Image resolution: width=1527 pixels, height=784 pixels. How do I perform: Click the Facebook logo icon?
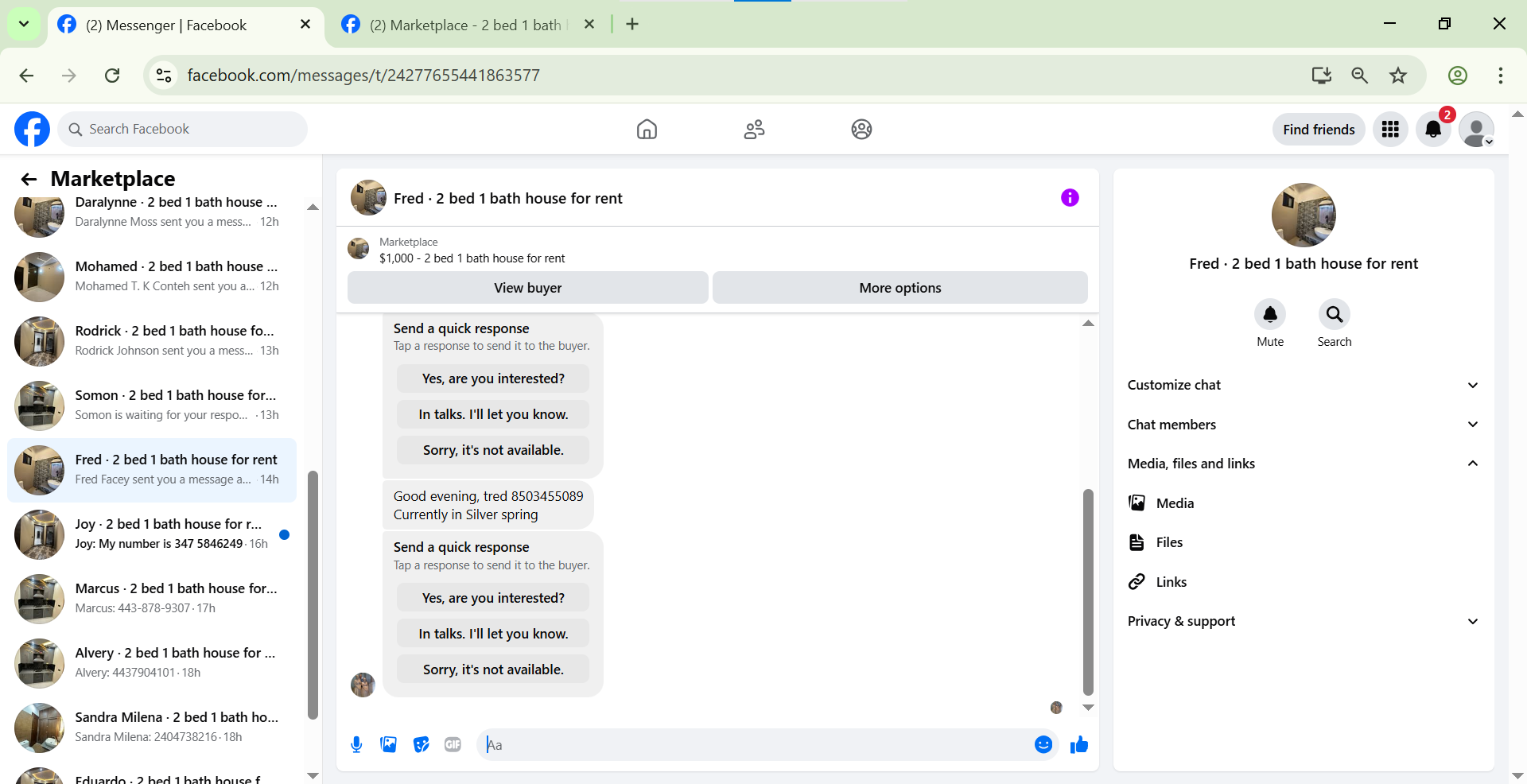32,129
